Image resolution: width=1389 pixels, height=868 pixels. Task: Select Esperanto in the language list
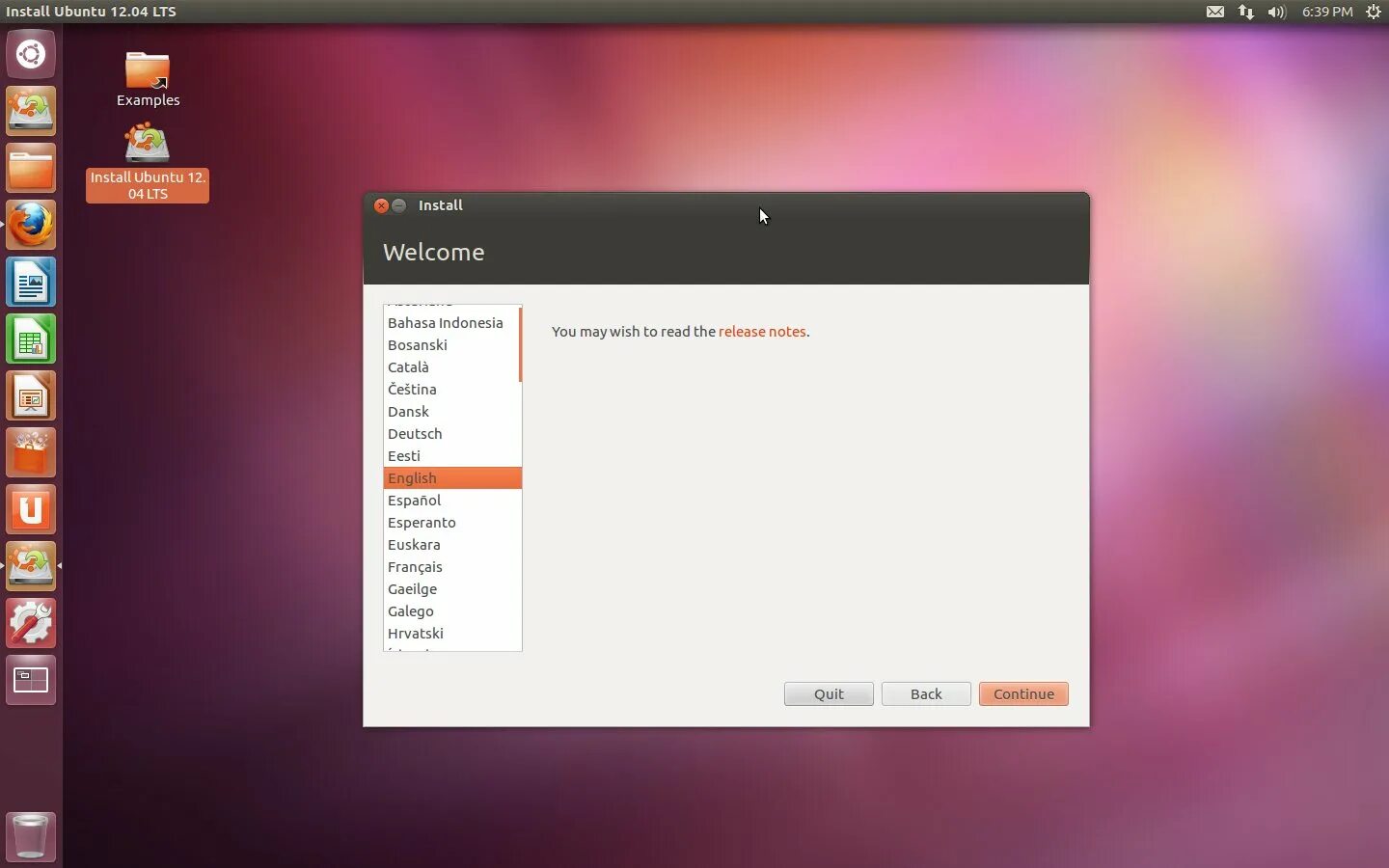(450, 522)
